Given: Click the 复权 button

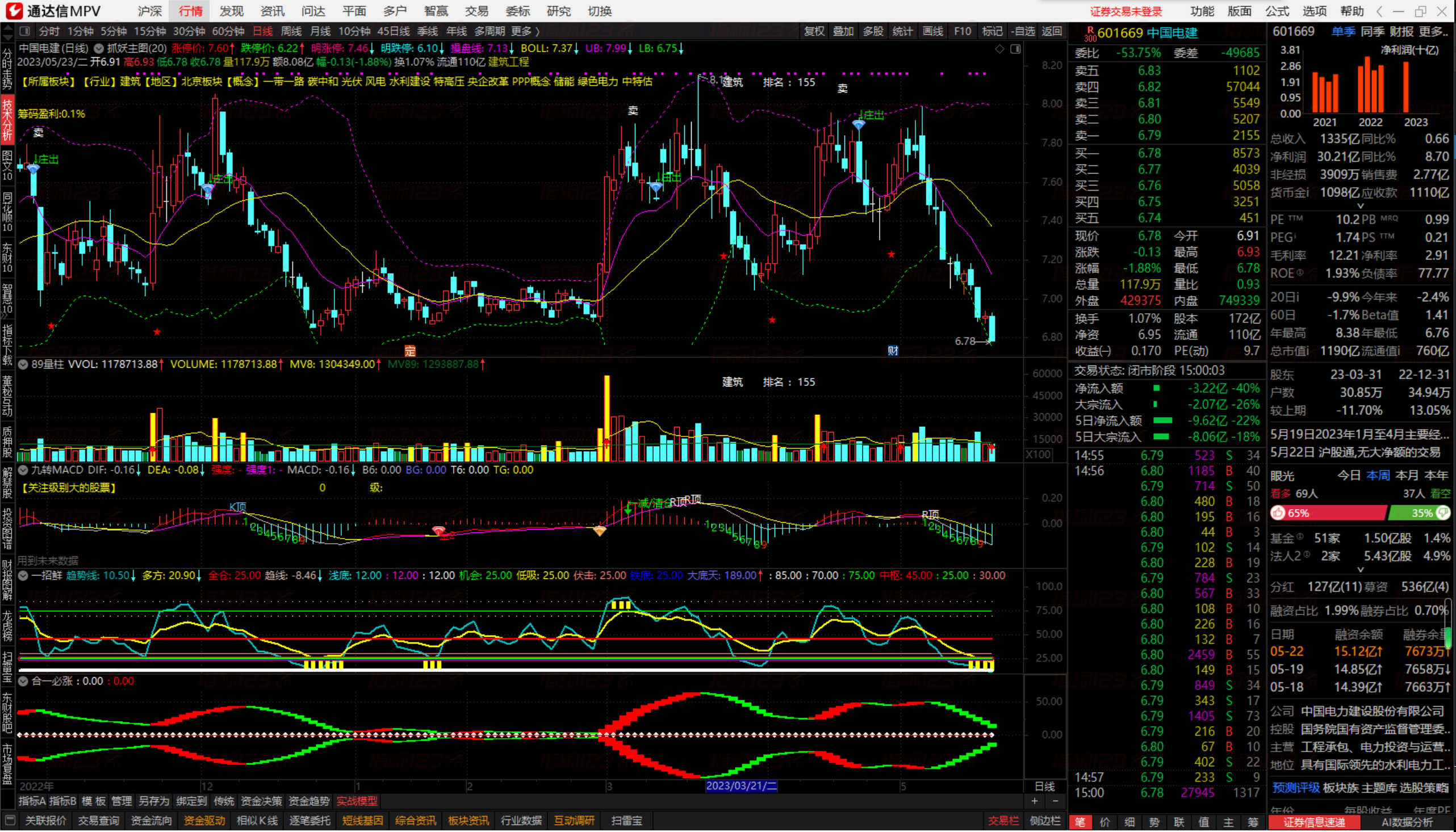Looking at the screenshot, I should point(814,31).
